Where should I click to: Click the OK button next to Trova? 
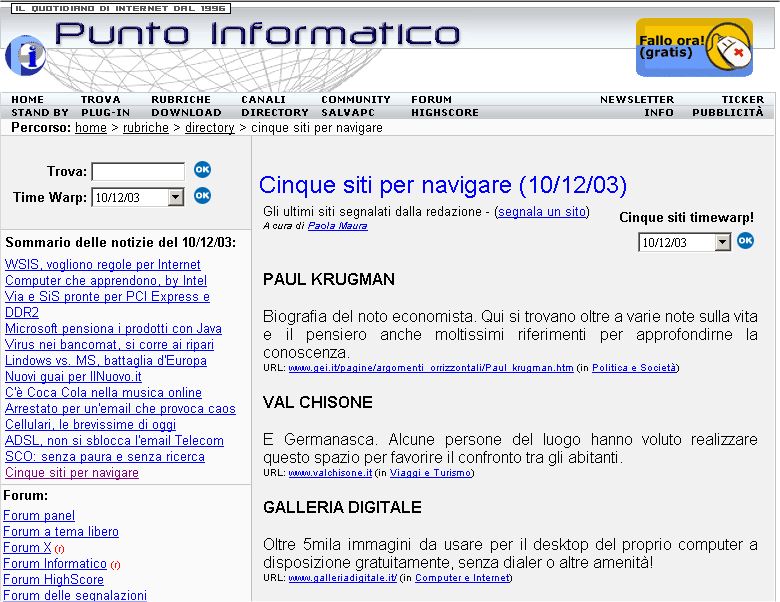(202, 170)
